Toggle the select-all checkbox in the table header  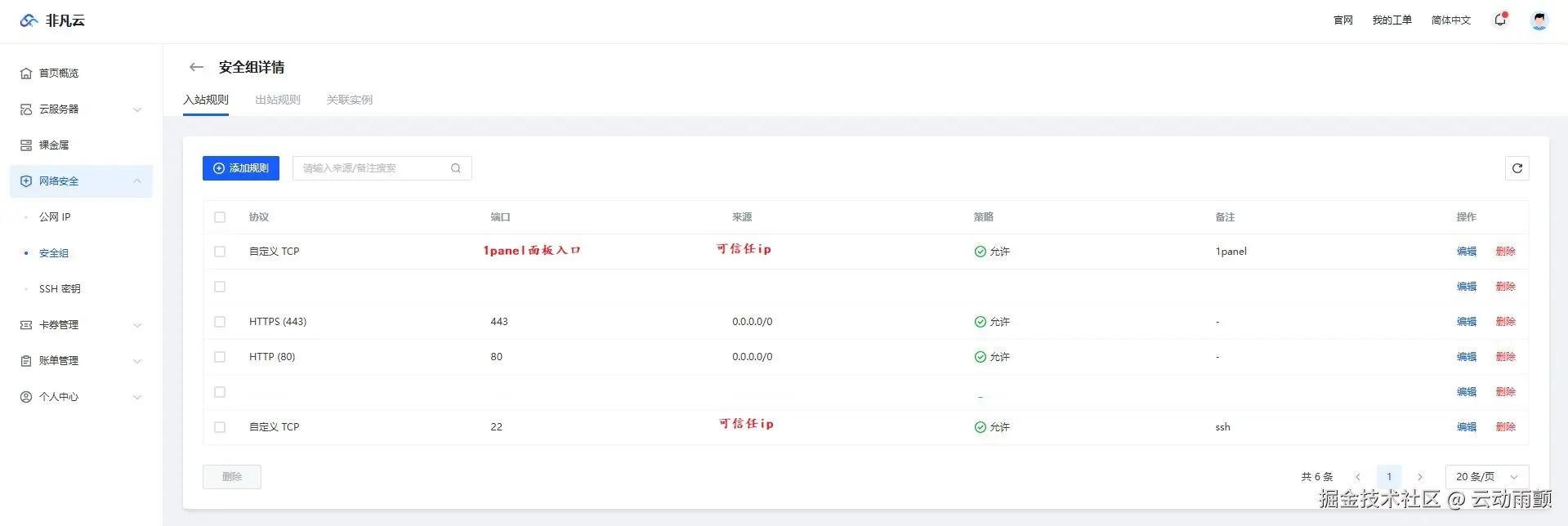[x=220, y=217]
